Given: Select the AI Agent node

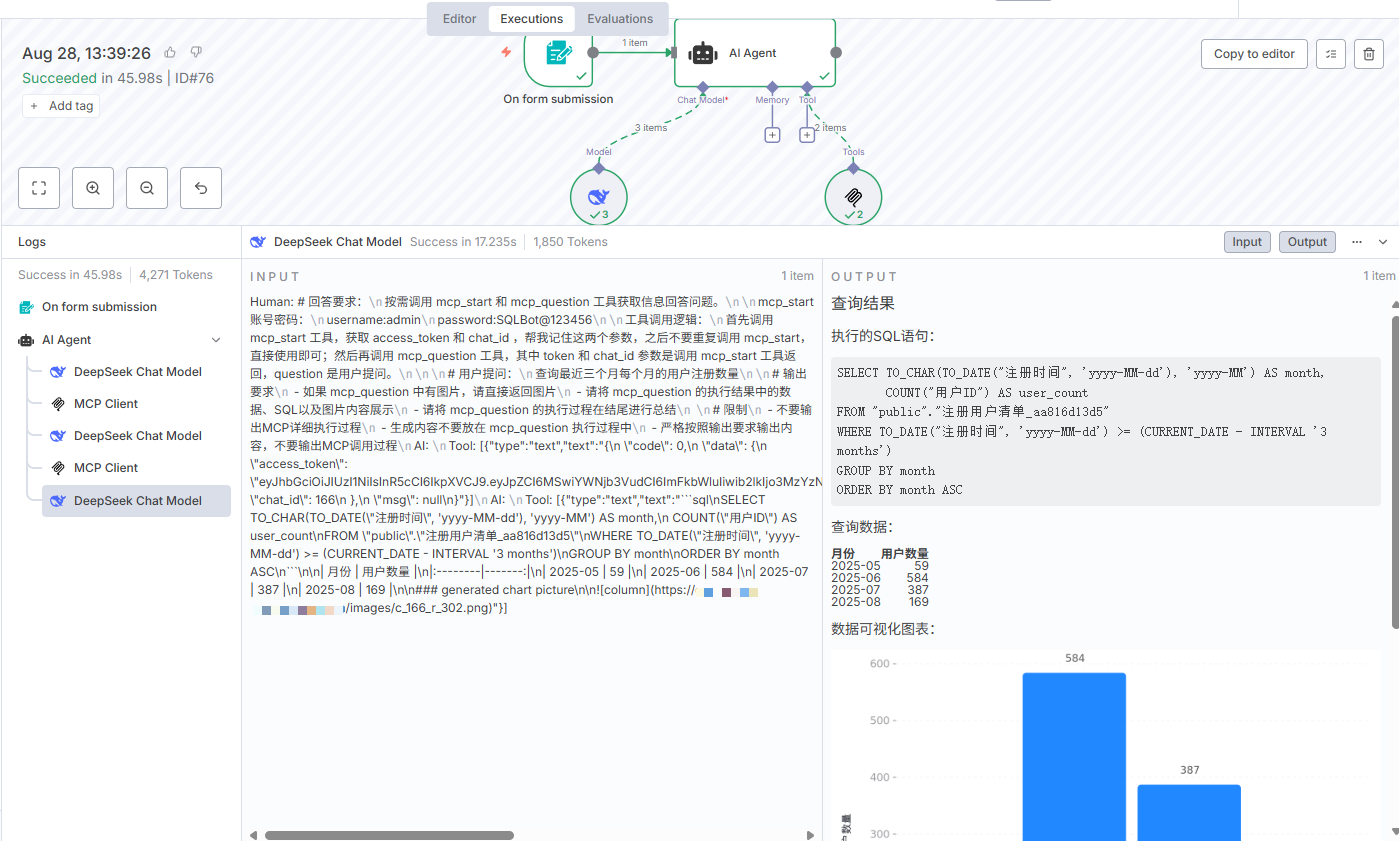Looking at the screenshot, I should (754, 53).
